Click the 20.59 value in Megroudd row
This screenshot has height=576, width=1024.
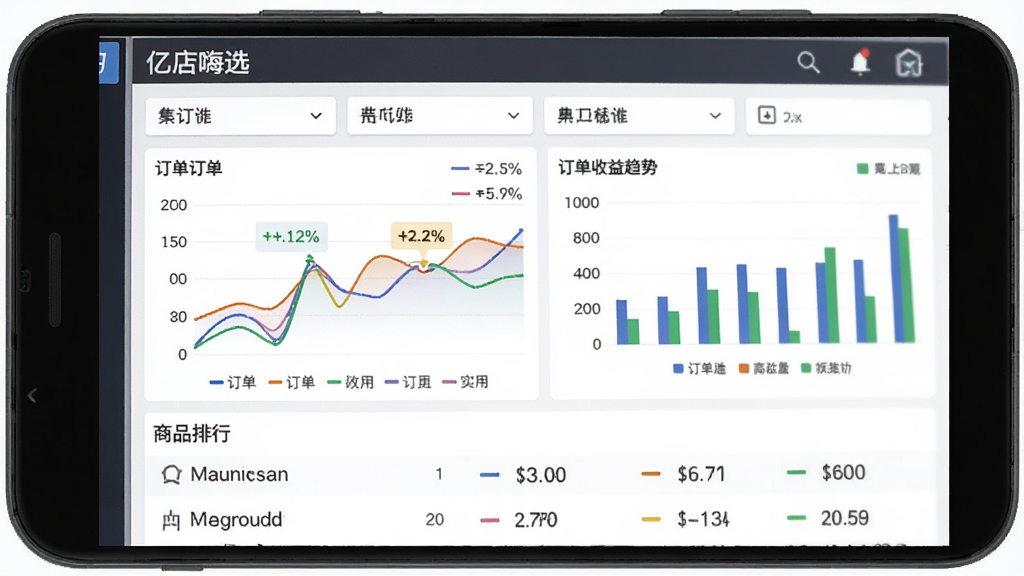point(845,518)
